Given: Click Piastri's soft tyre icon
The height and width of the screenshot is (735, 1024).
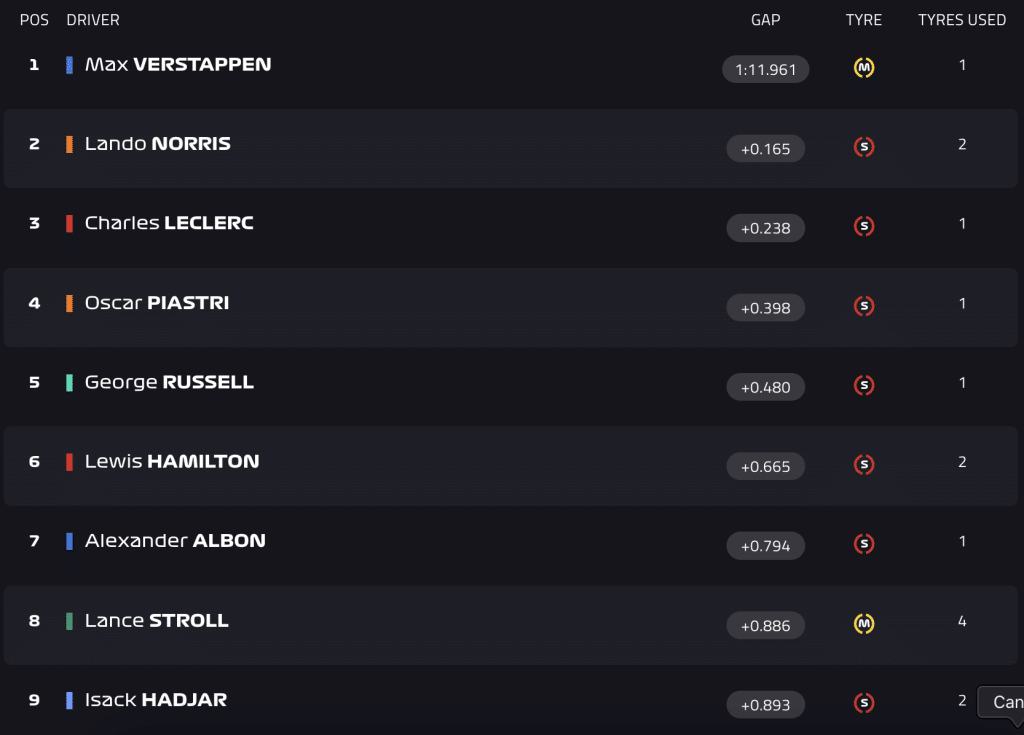Looking at the screenshot, I should 863,306.
